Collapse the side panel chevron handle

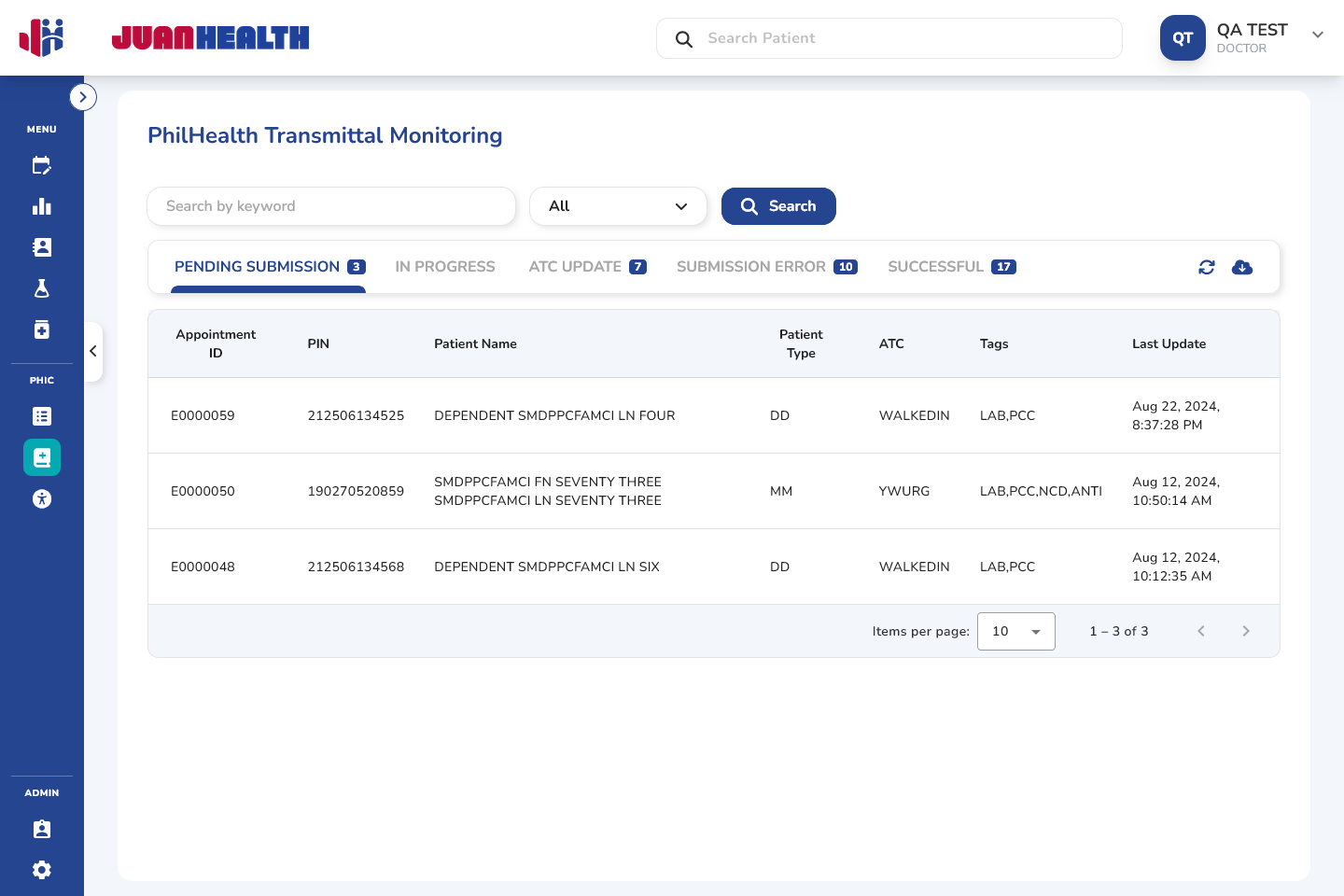[x=93, y=352]
